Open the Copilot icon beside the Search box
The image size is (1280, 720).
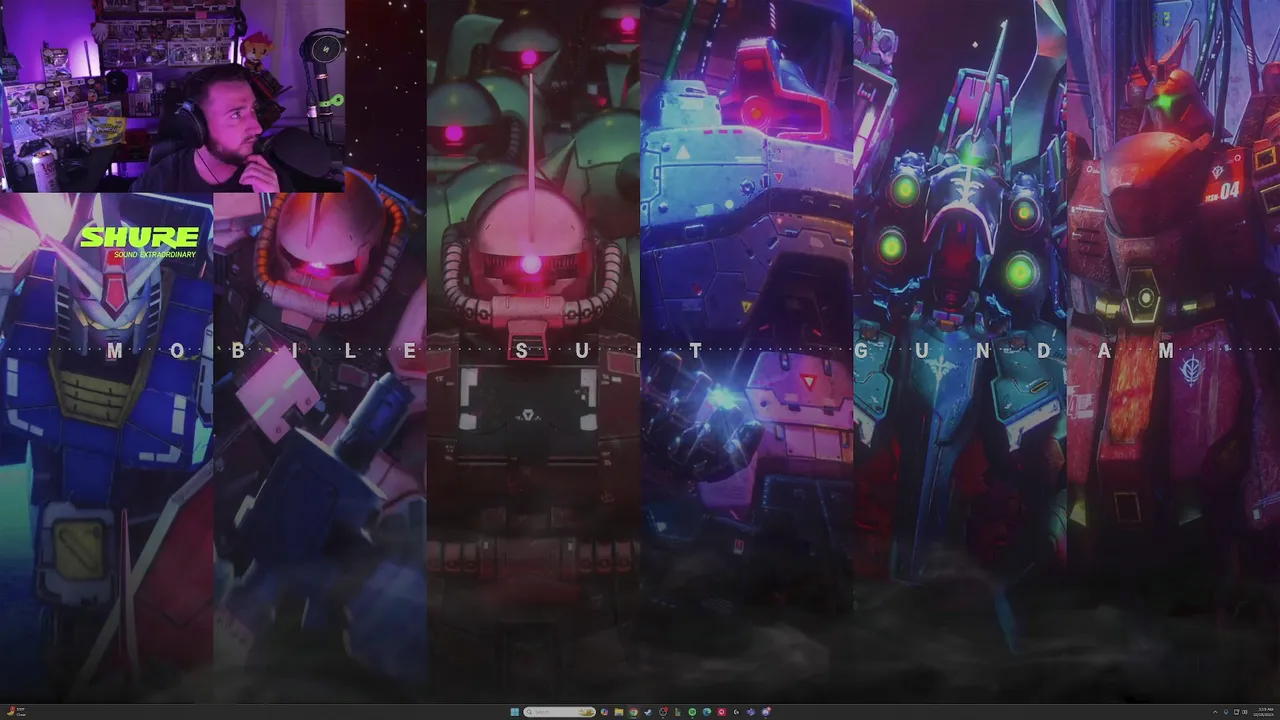[604, 712]
